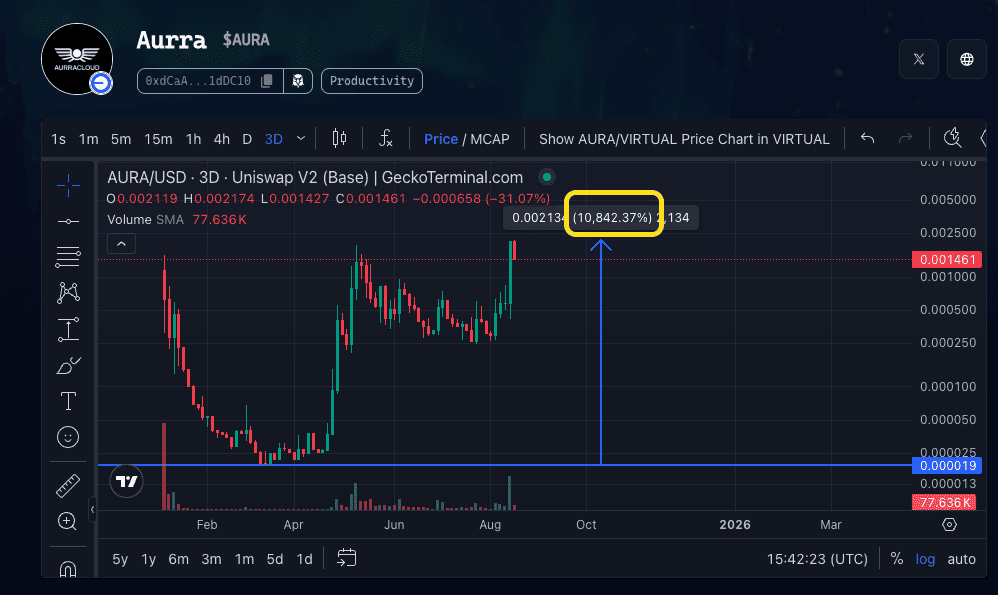Select the trend line drawing tool
The image size is (998, 595).
(x=68, y=219)
